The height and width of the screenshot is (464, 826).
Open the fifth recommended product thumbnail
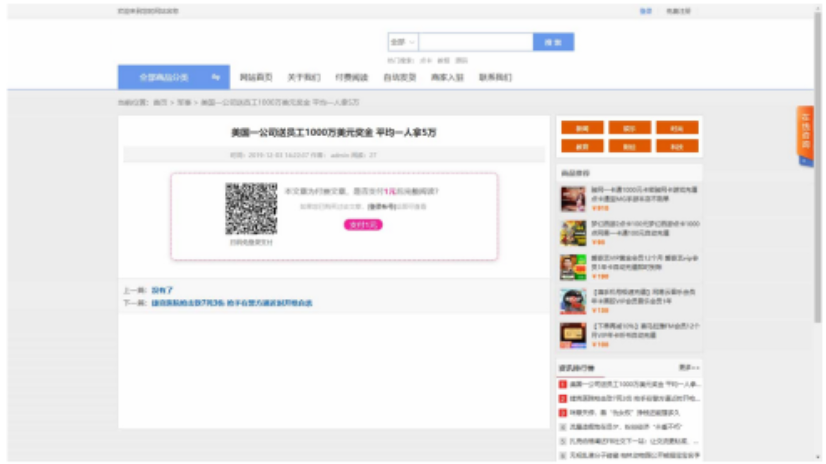(572, 335)
